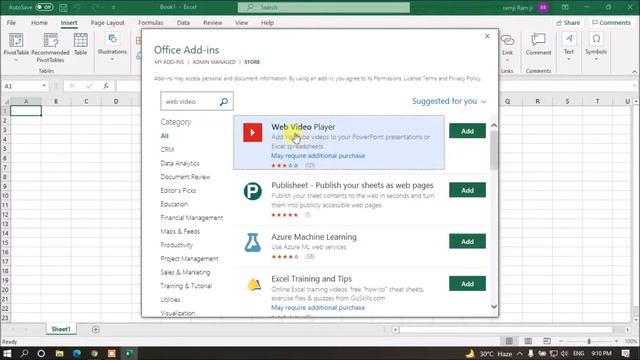Viewport: 640px width, 360px height.
Task: Click the scroll down arrow in add-ins list
Action: click(494, 307)
